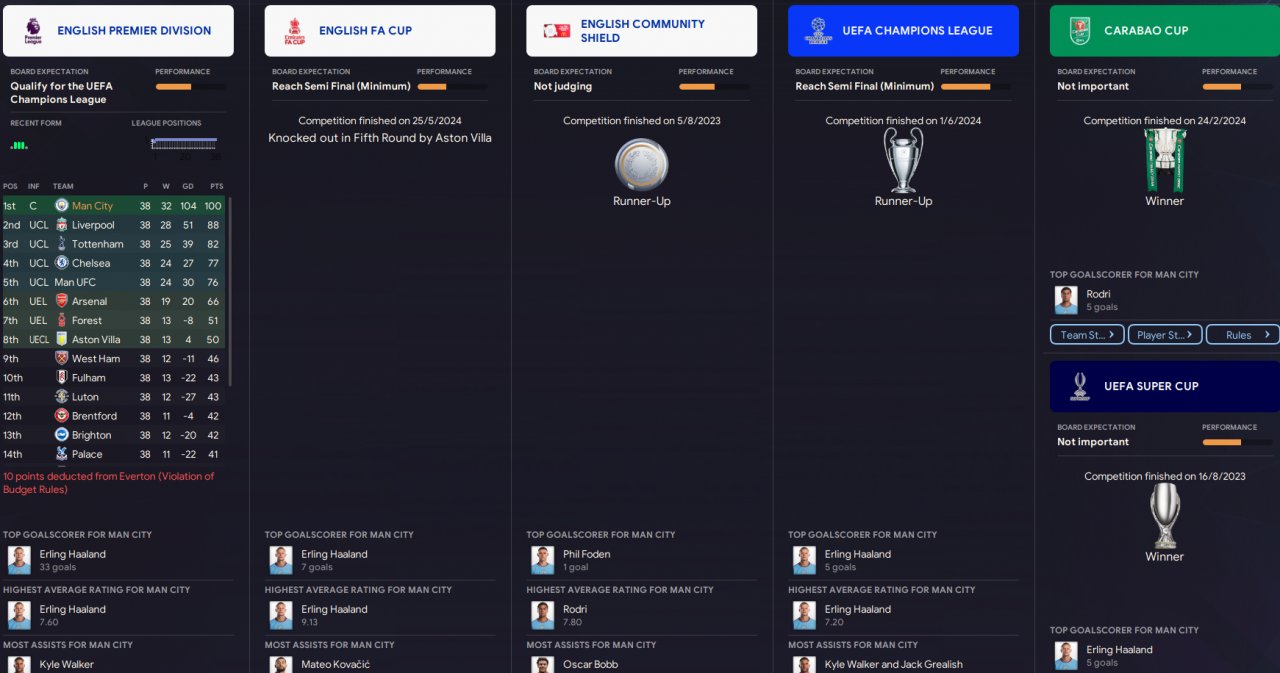The image size is (1280, 673).
Task: Click the UEFA Super Cup logo icon
Action: pos(1080,386)
